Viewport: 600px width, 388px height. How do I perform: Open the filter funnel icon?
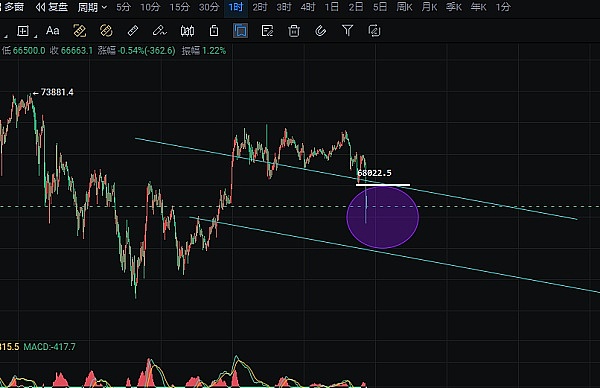tap(347, 30)
